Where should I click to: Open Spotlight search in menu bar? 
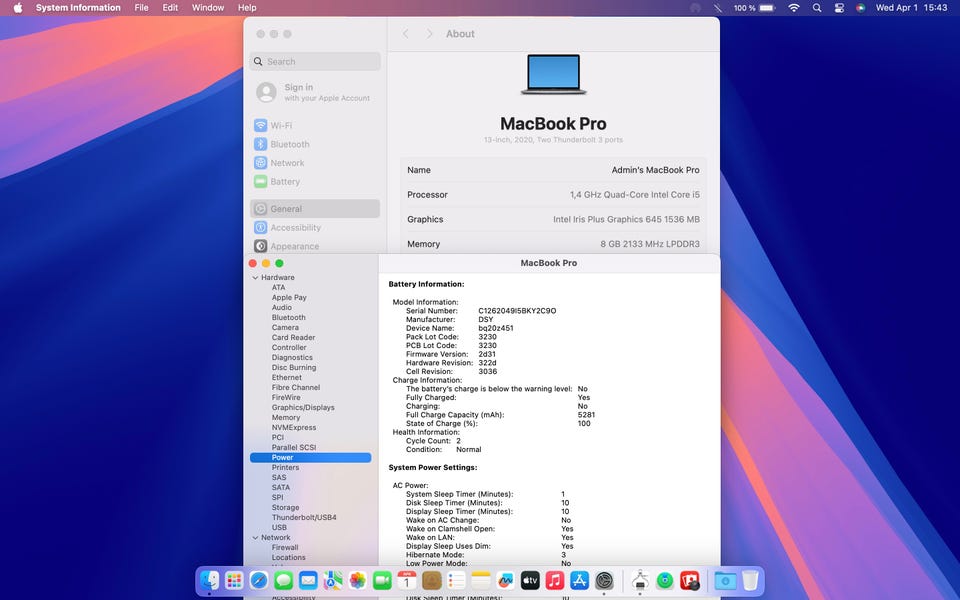pos(817,7)
